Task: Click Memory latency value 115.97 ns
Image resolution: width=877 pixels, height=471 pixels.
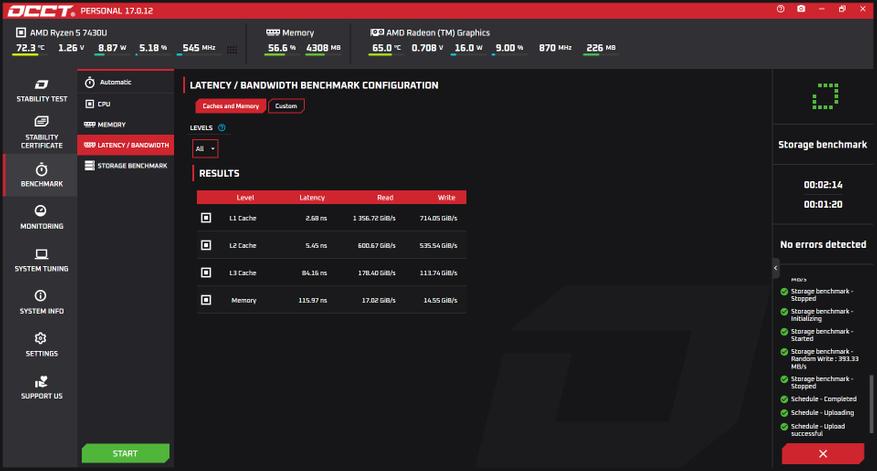Action: point(313,300)
